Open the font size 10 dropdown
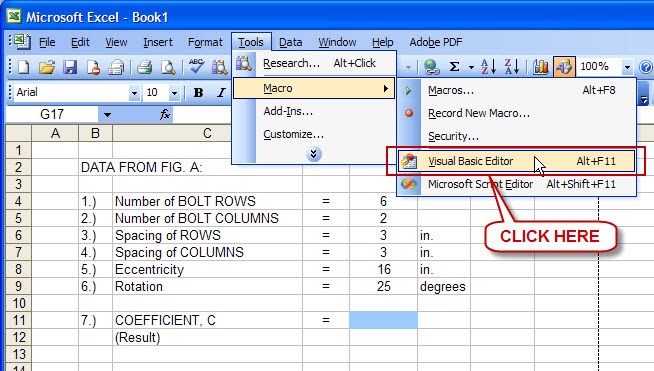Image resolution: width=654 pixels, height=371 pixels. click(x=174, y=93)
